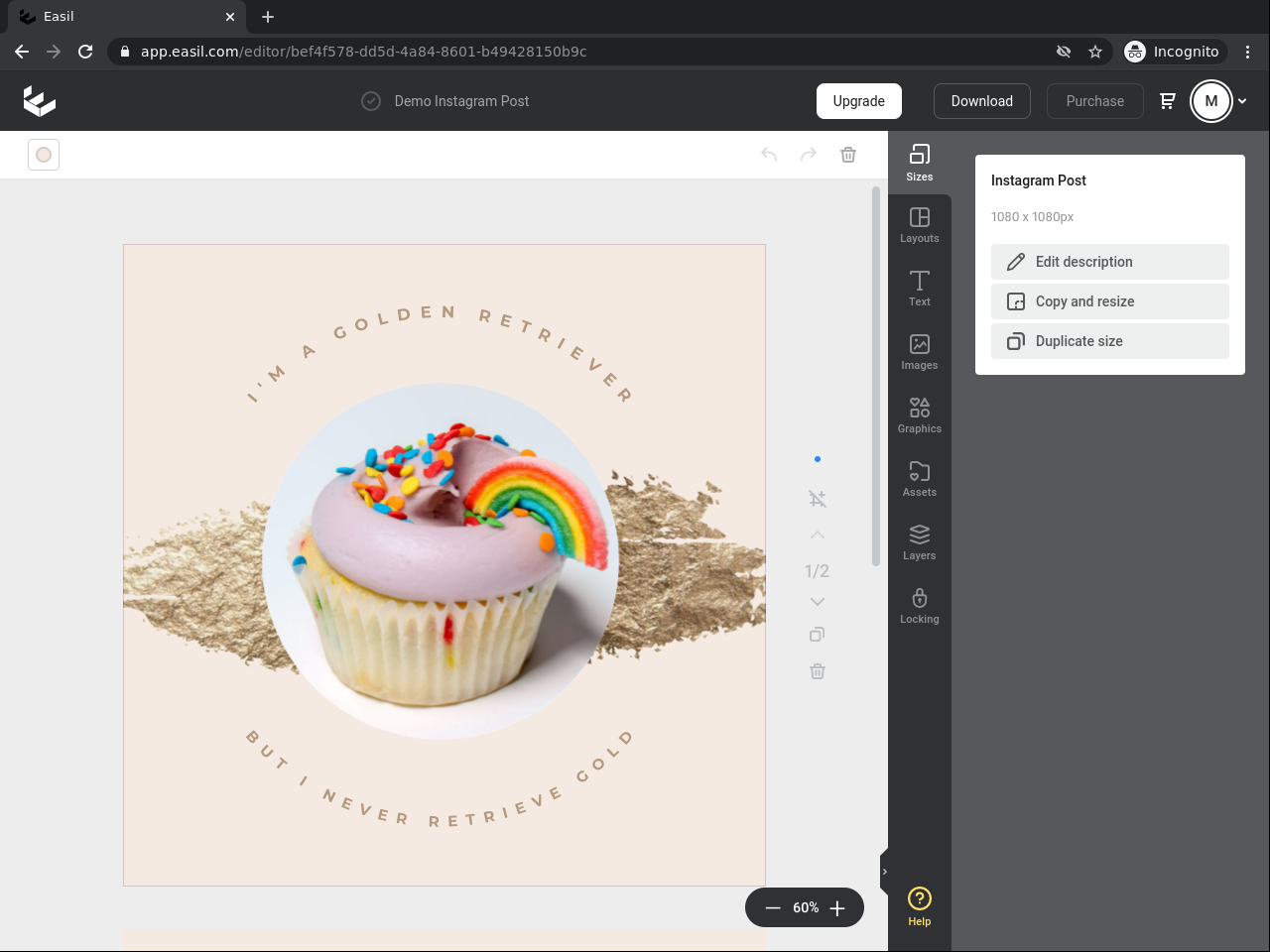Image resolution: width=1270 pixels, height=952 pixels.
Task: Click the trash icon in top toolbar
Action: [x=848, y=155]
